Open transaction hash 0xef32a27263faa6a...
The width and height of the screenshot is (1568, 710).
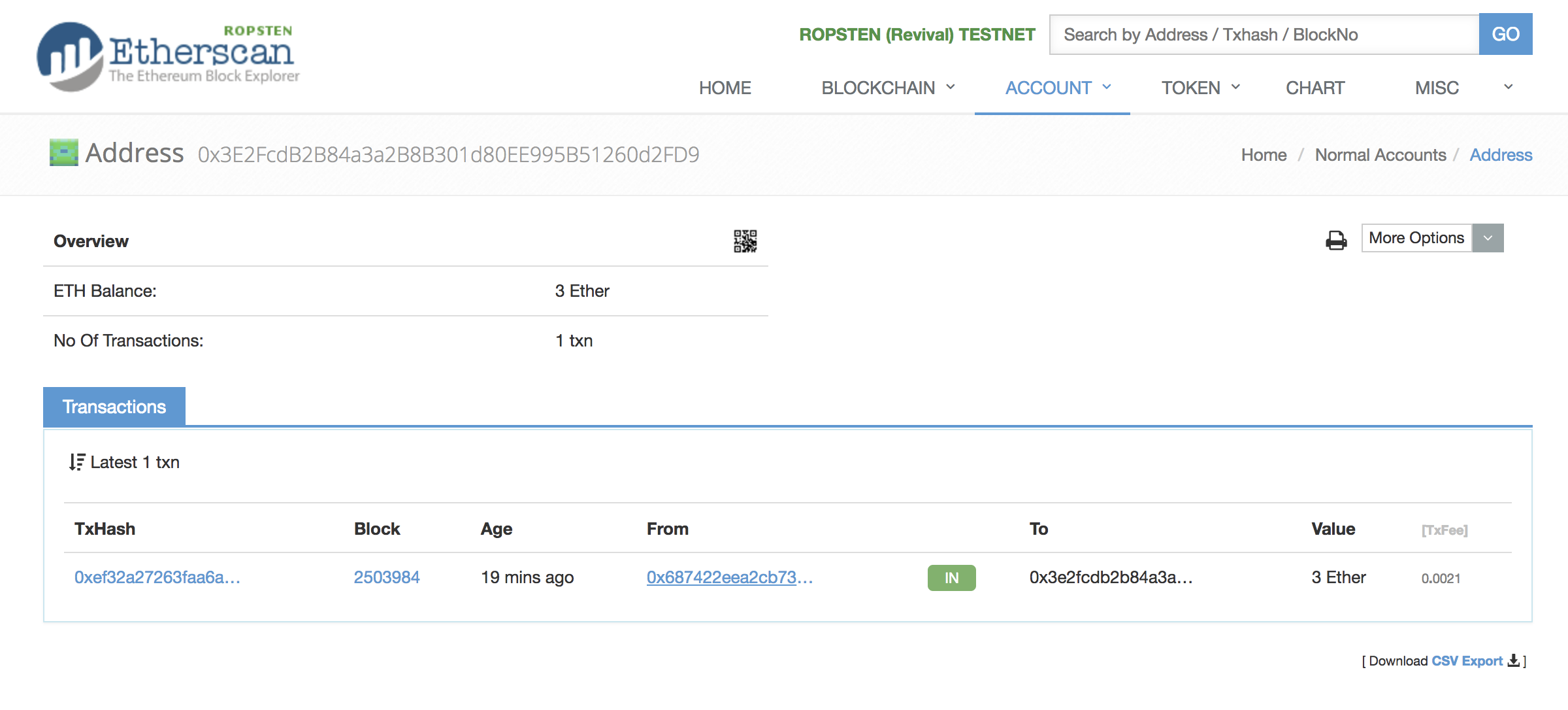(x=157, y=577)
